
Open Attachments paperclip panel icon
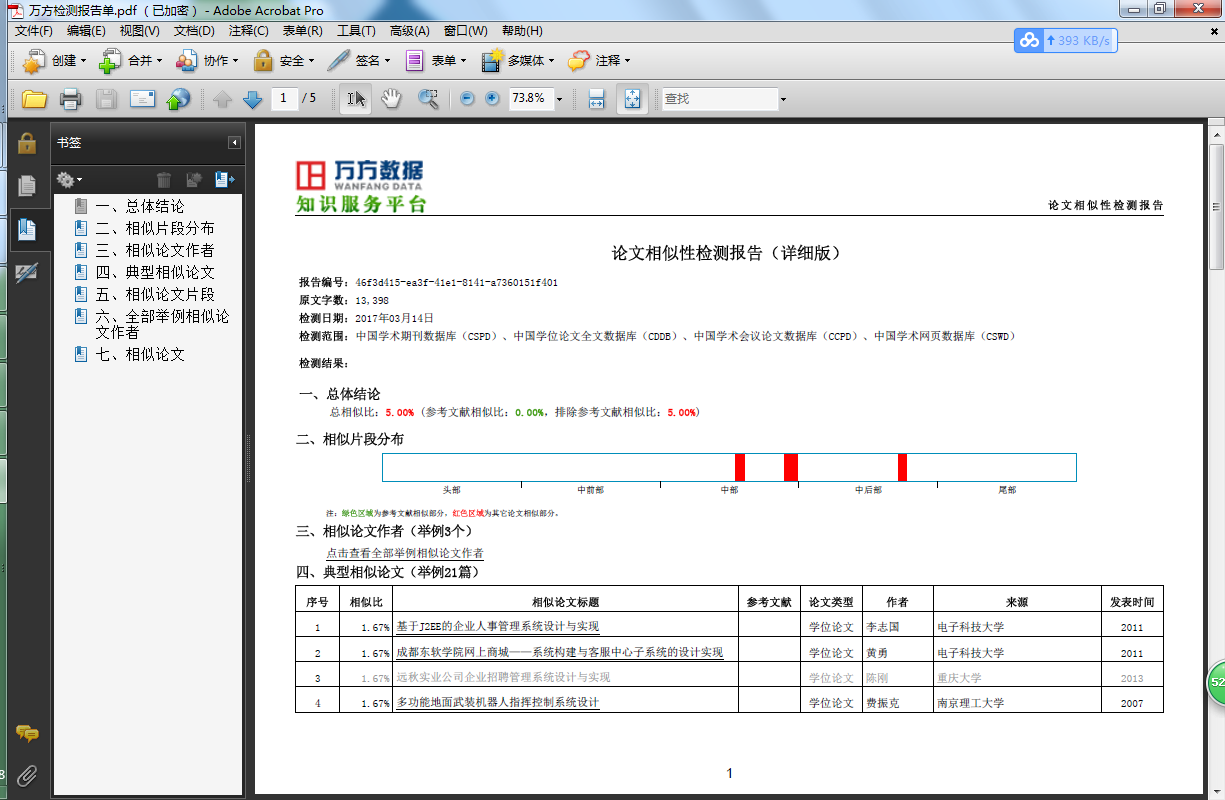pyautogui.click(x=27, y=775)
